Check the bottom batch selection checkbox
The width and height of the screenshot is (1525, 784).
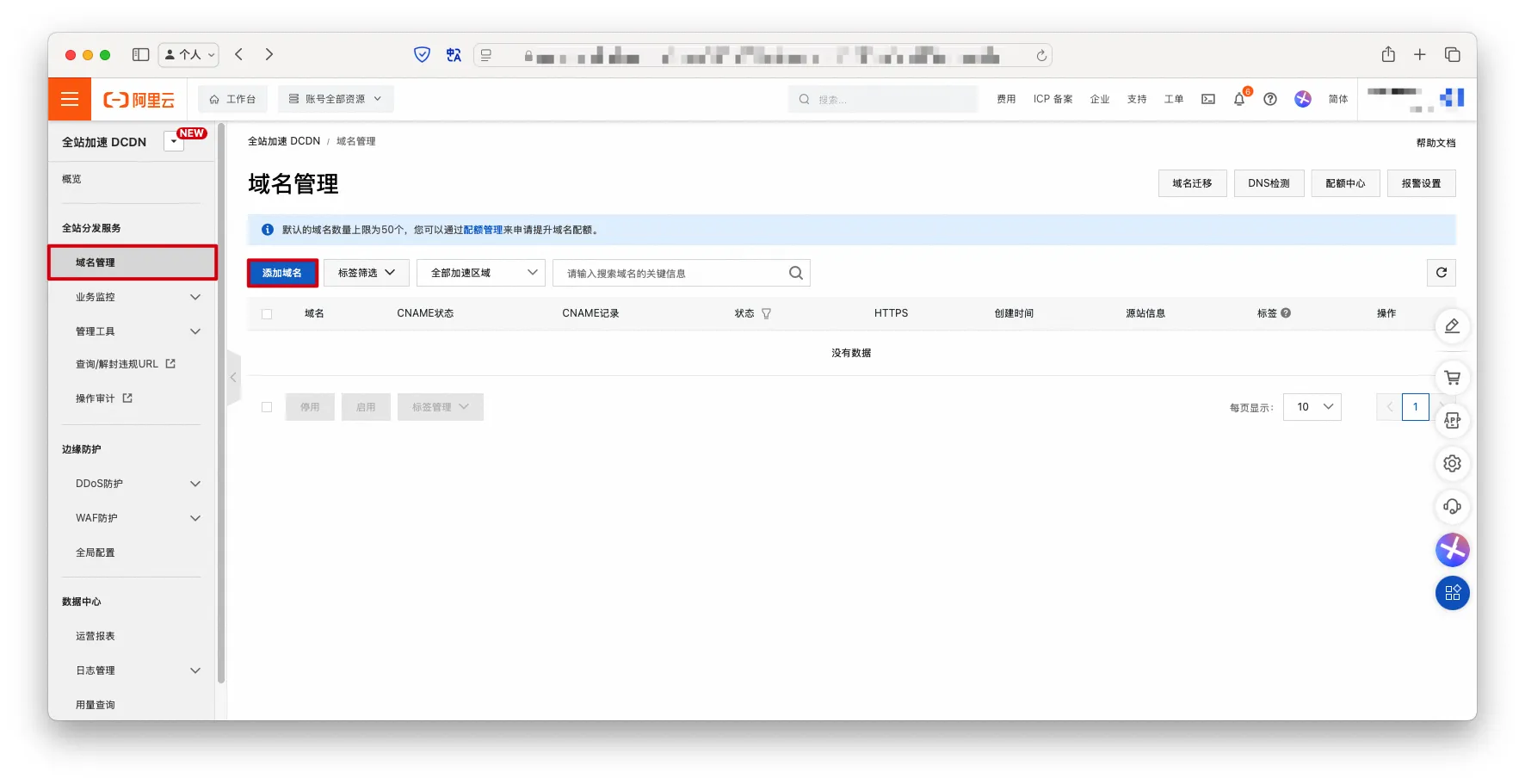coord(267,407)
